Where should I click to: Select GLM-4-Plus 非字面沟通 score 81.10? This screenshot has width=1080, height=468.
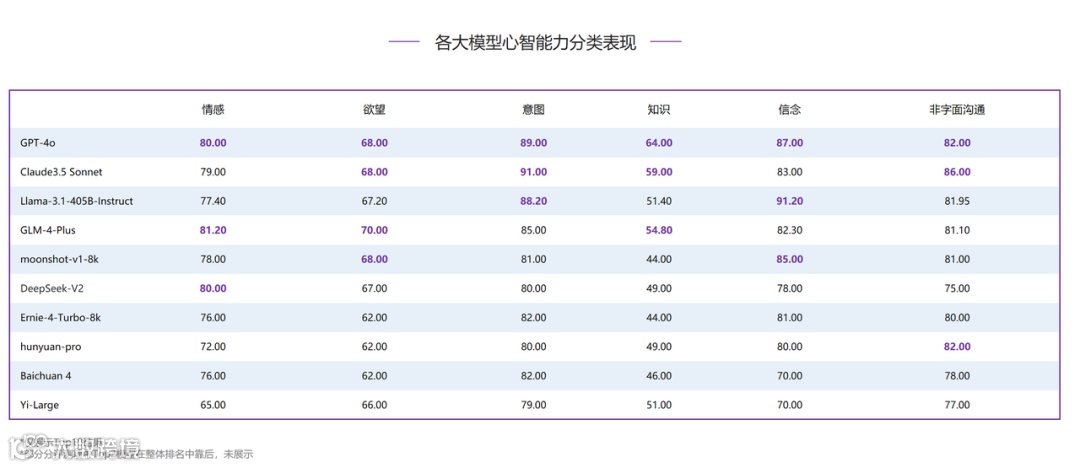pos(957,230)
